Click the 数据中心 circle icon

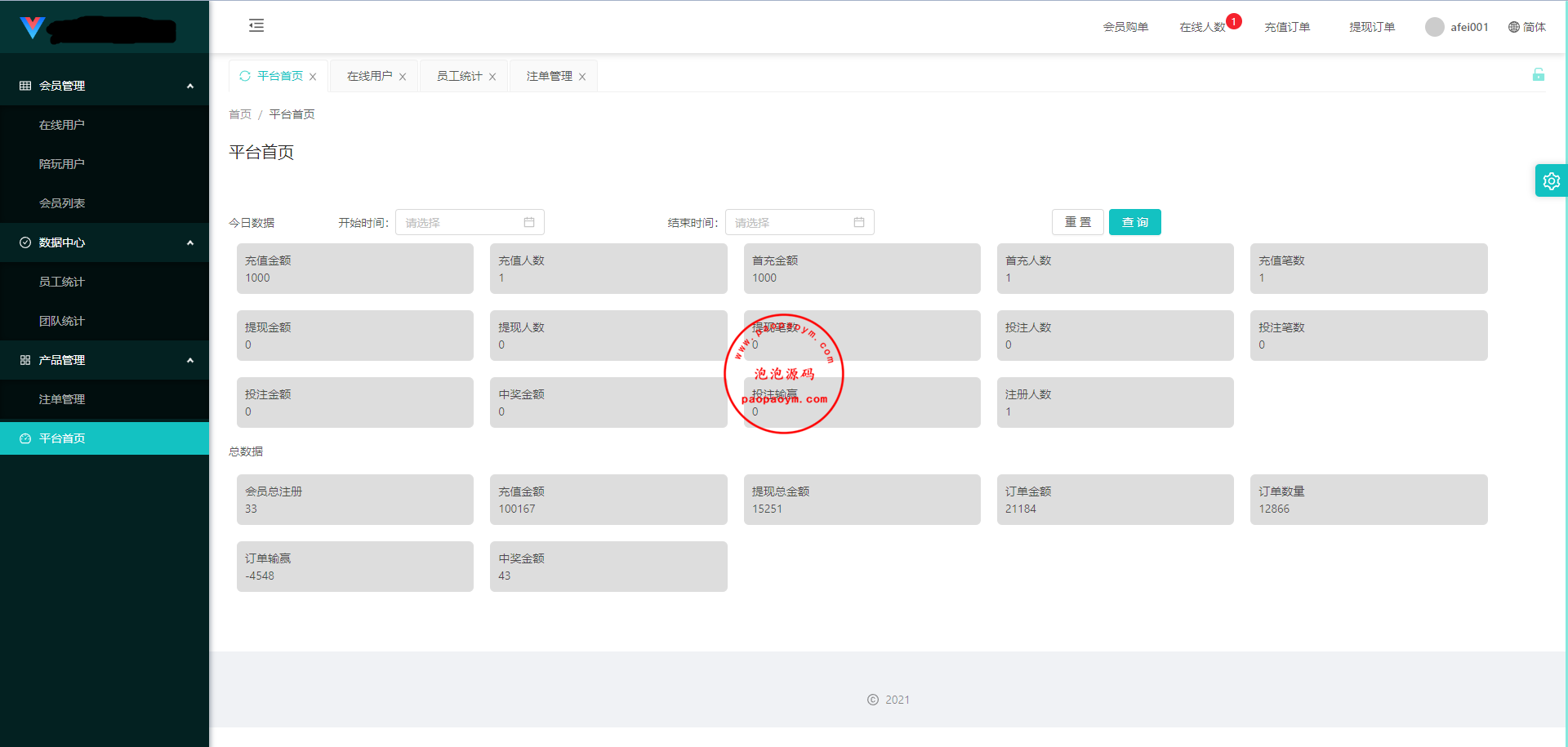point(25,242)
